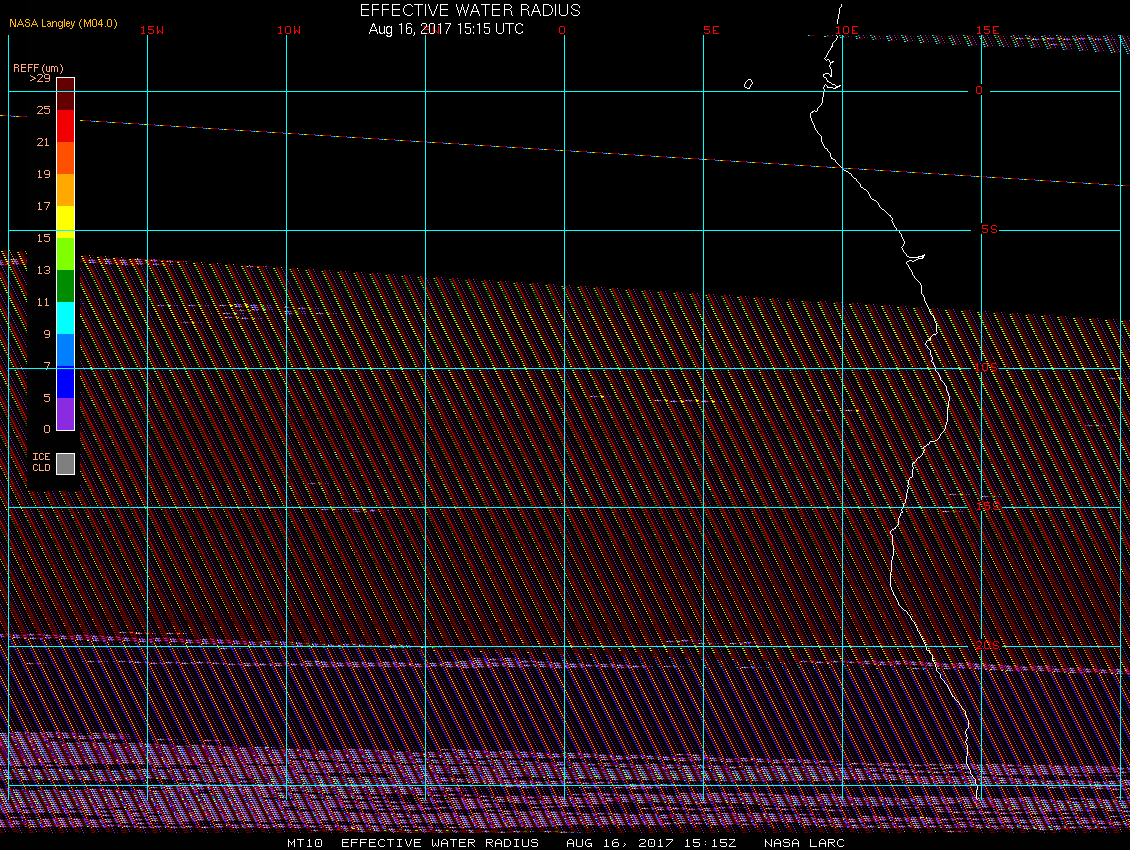Click the legend value 25

[x=44, y=110]
